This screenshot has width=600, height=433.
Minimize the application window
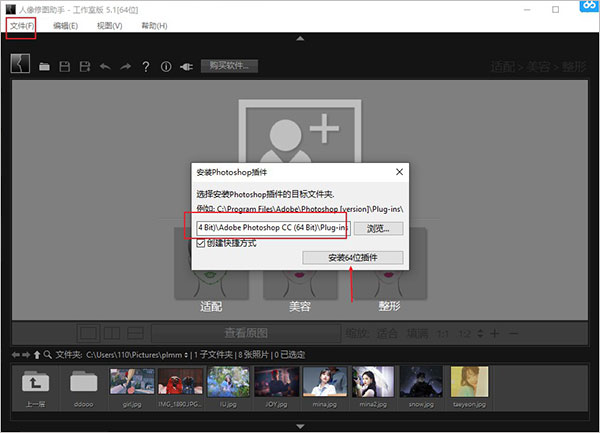point(527,10)
